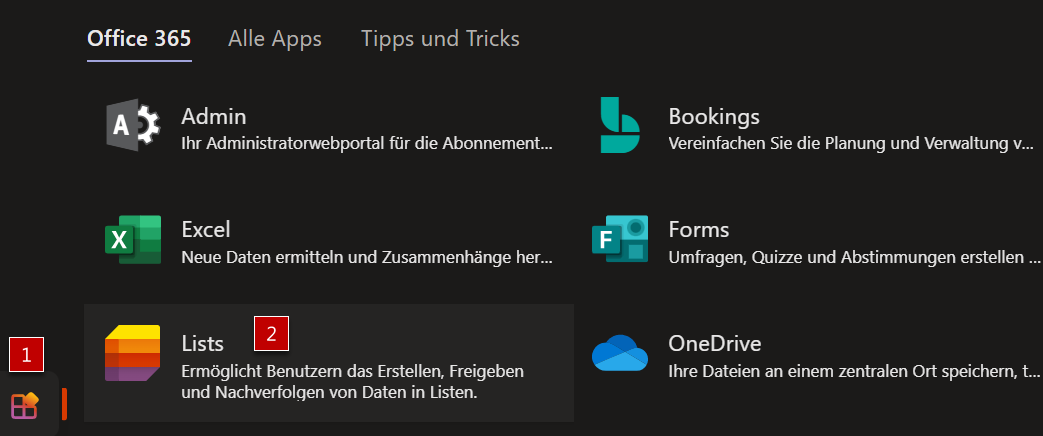Click the Lists title label

point(202,343)
